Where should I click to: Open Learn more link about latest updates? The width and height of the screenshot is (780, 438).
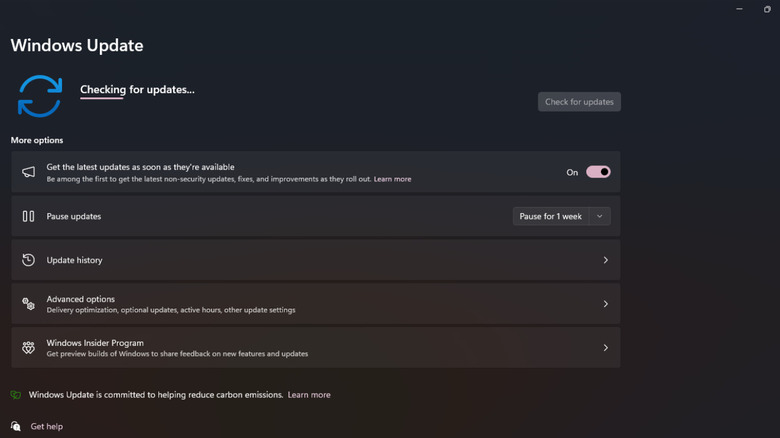click(x=392, y=179)
